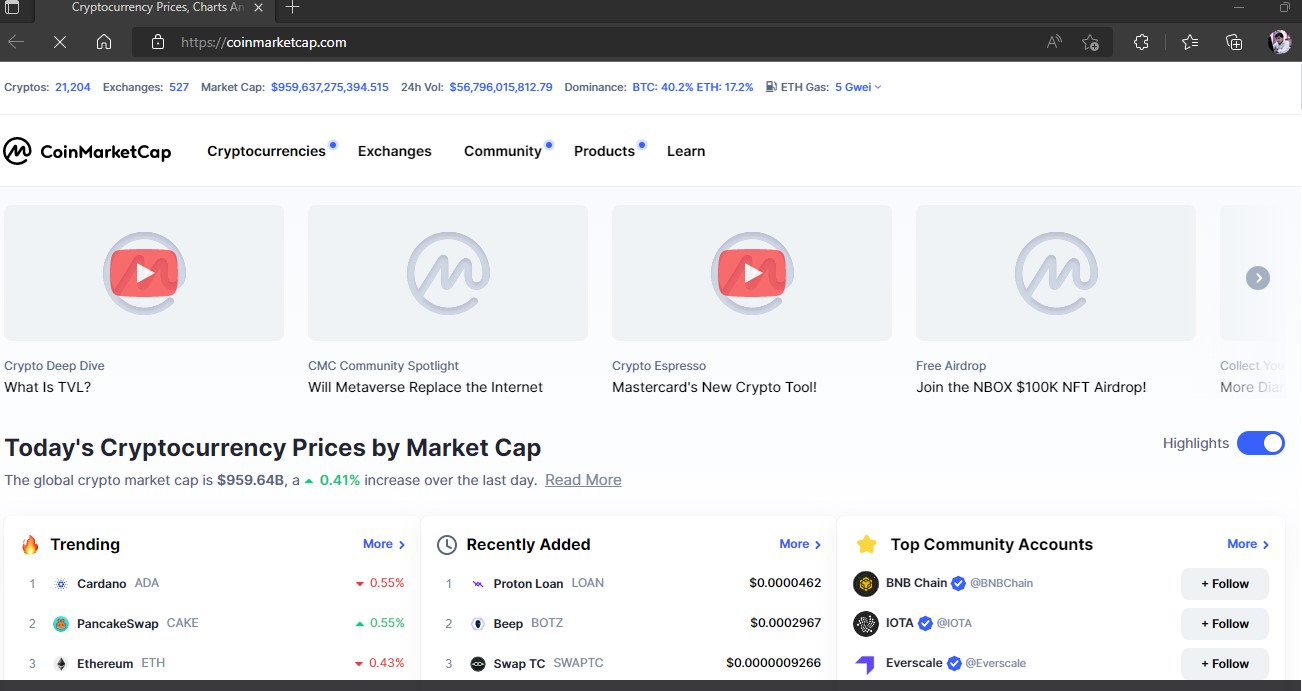Open the Learn menu

[x=686, y=151]
